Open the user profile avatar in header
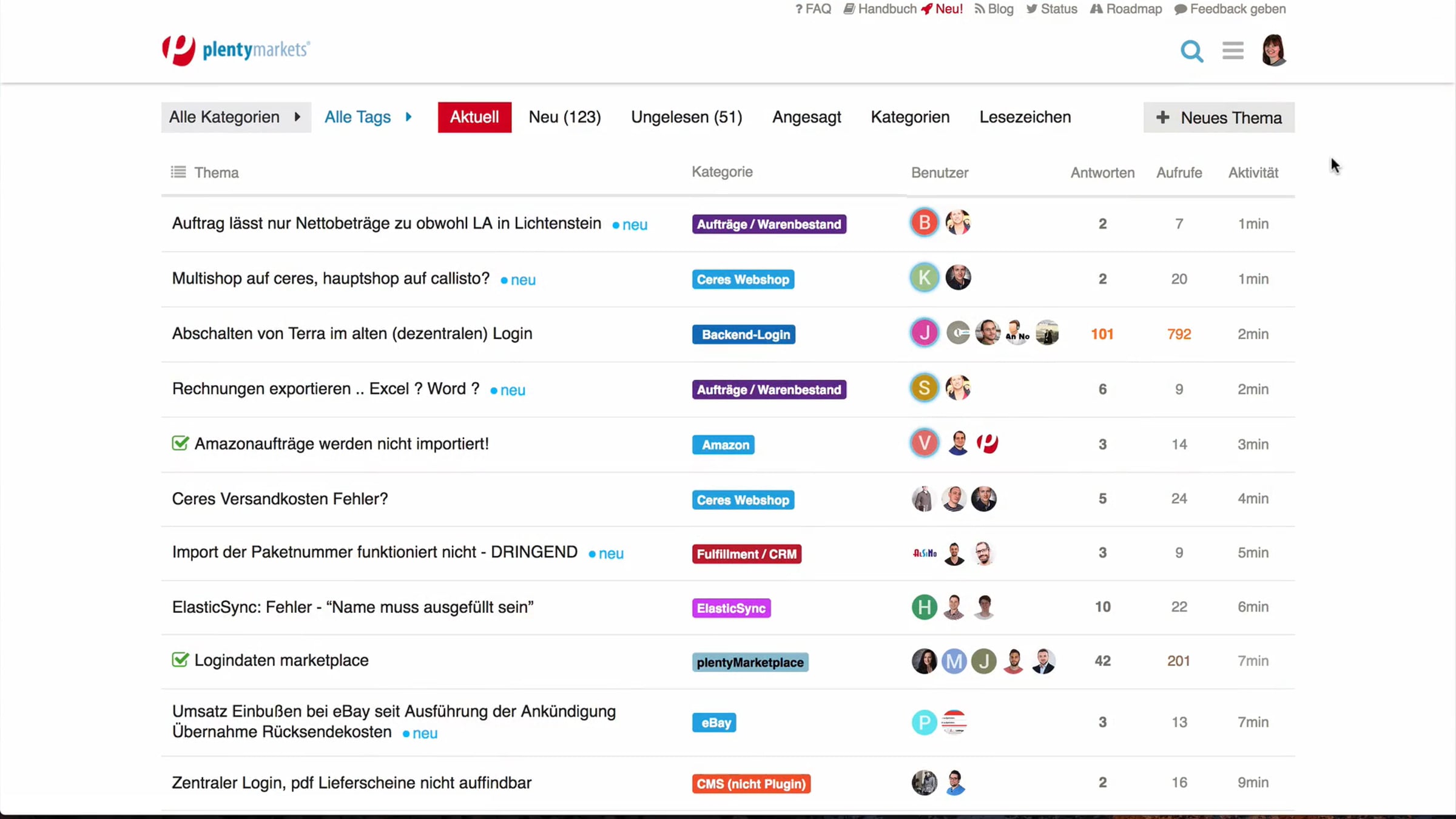The image size is (1456, 819). 1273,50
